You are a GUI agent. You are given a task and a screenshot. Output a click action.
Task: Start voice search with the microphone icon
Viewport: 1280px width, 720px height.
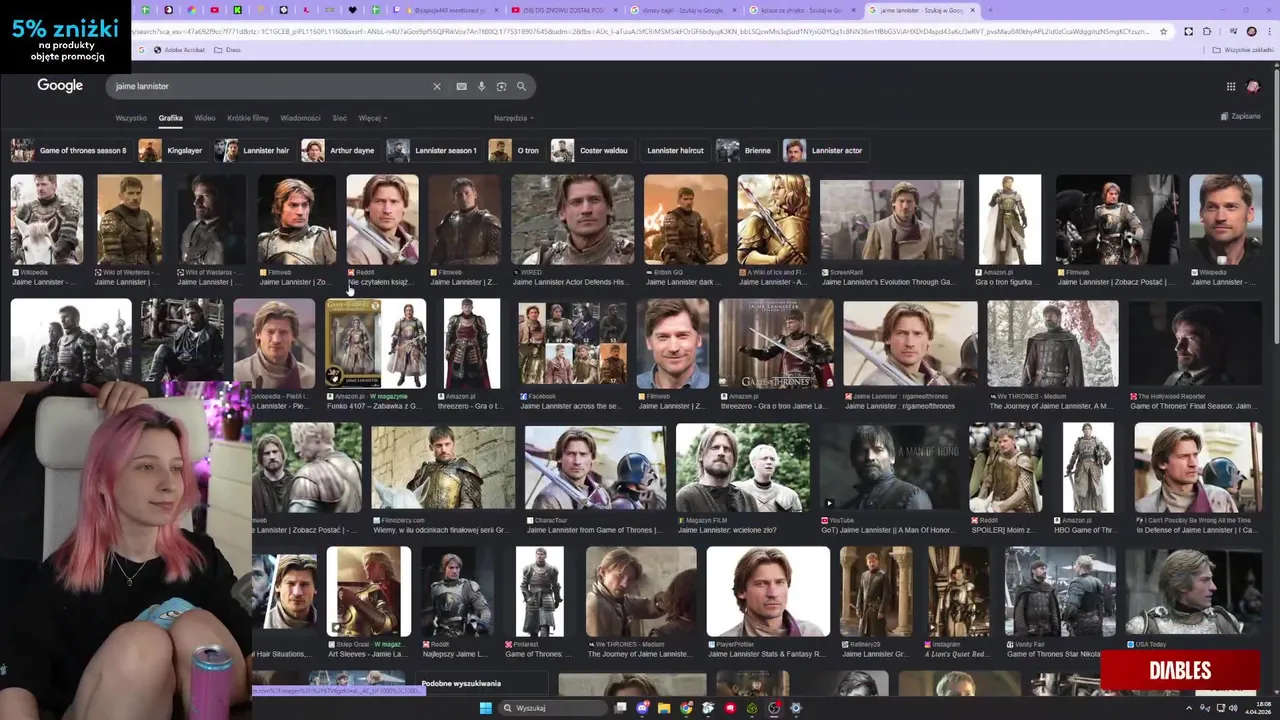point(481,86)
